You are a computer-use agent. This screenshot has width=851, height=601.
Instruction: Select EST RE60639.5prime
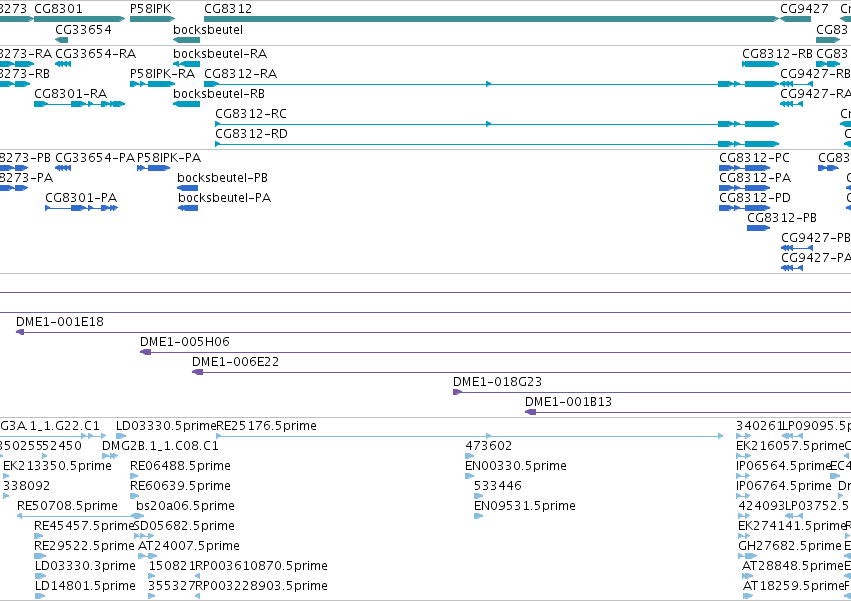point(180,486)
